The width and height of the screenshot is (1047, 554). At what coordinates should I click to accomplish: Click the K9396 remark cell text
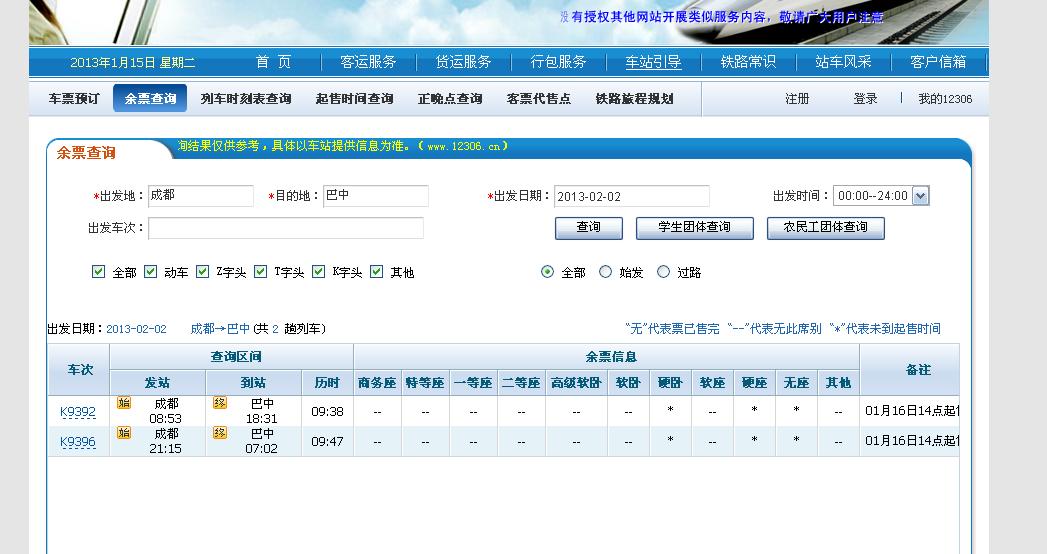(x=911, y=441)
